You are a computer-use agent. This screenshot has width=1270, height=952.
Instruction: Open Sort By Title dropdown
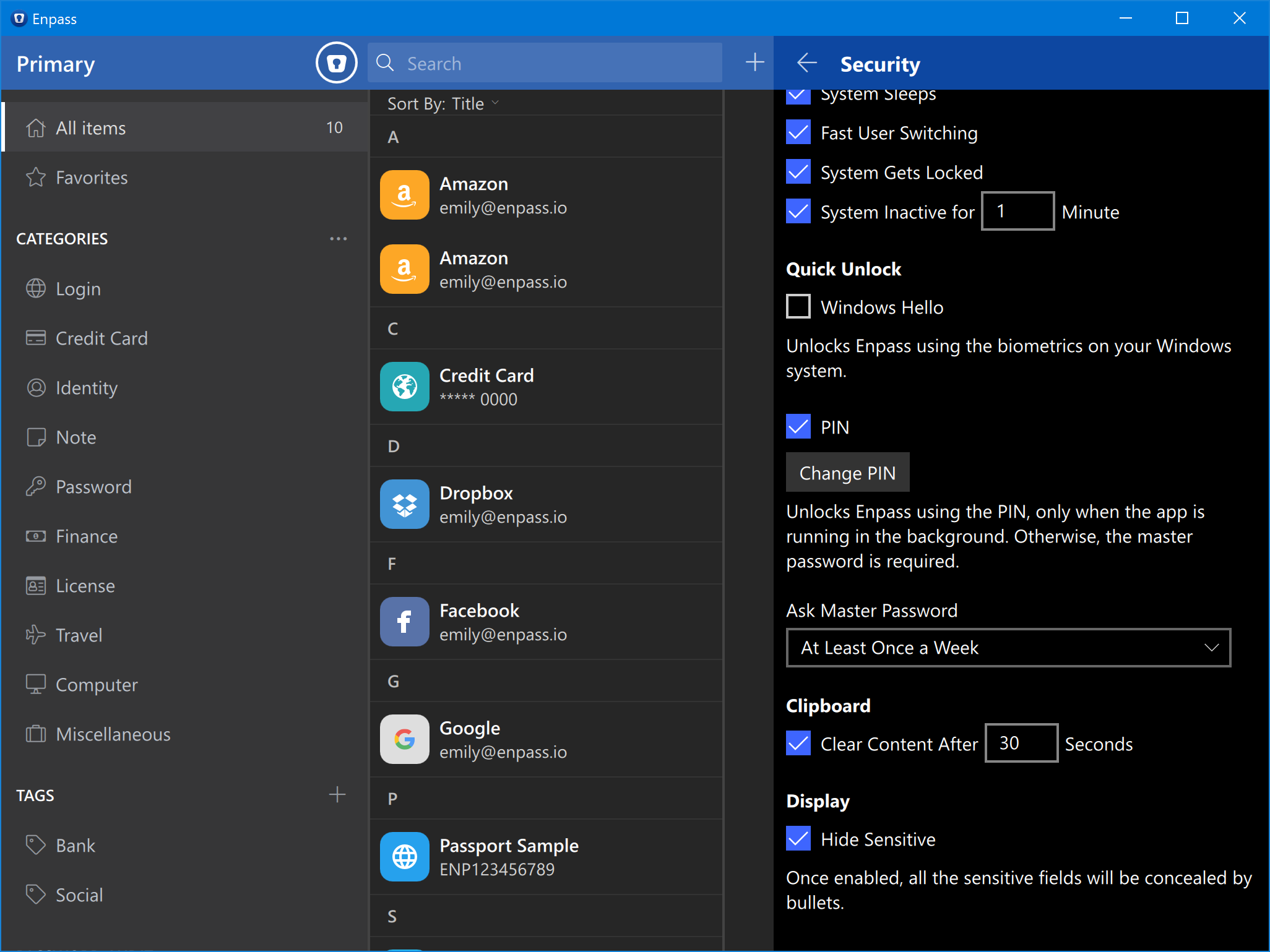pyautogui.click(x=443, y=103)
